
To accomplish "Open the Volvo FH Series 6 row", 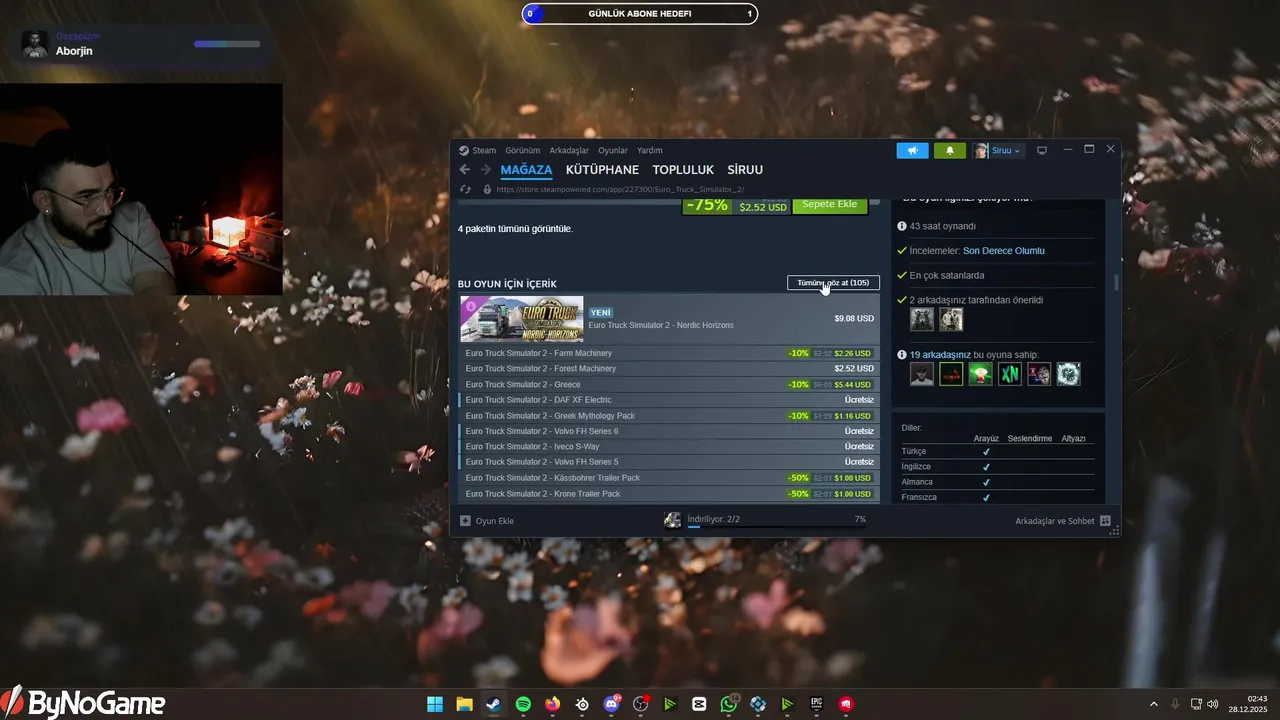I will pyautogui.click(x=669, y=431).
